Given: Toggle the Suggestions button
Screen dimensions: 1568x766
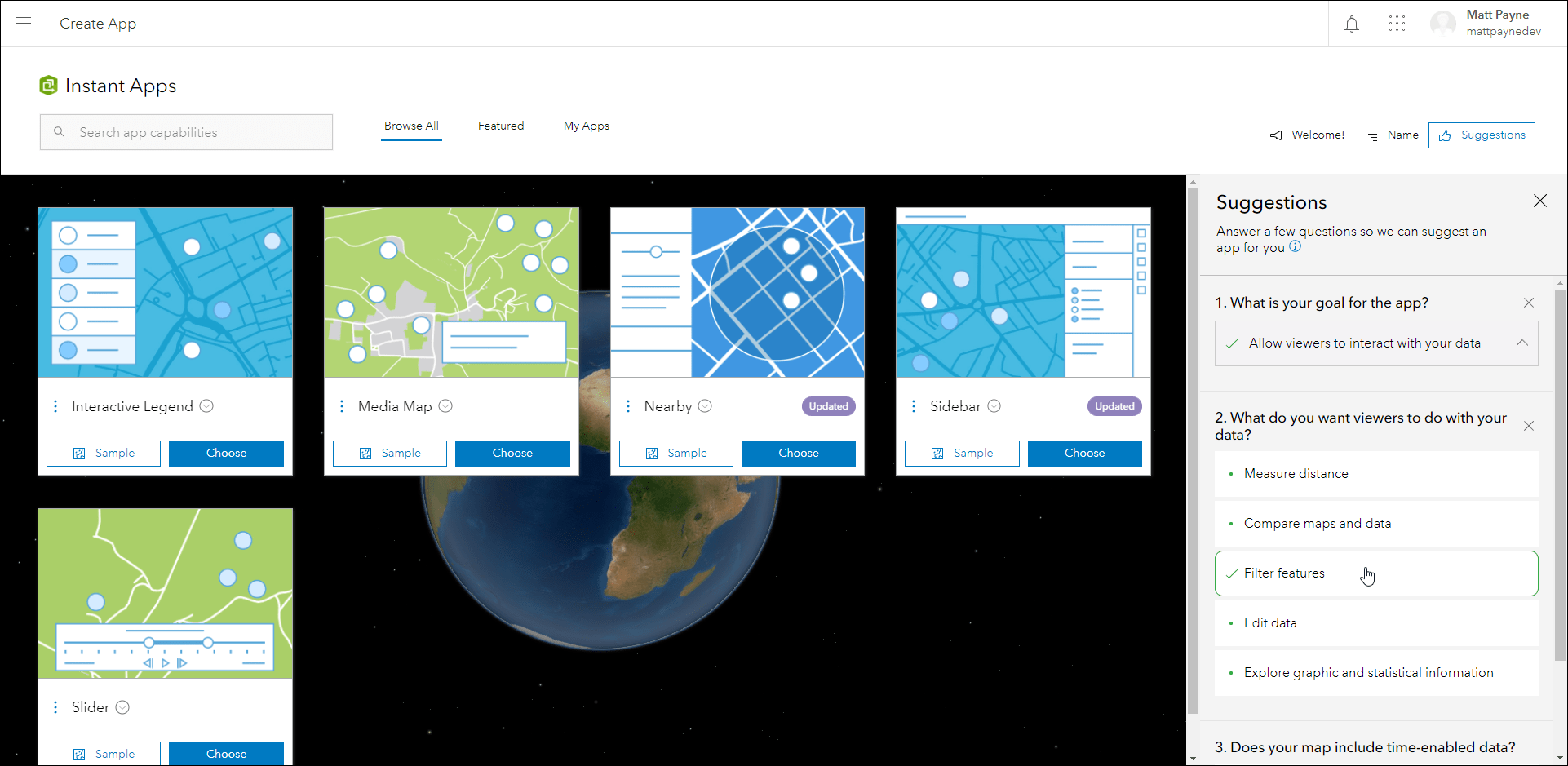Looking at the screenshot, I should (x=1482, y=135).
